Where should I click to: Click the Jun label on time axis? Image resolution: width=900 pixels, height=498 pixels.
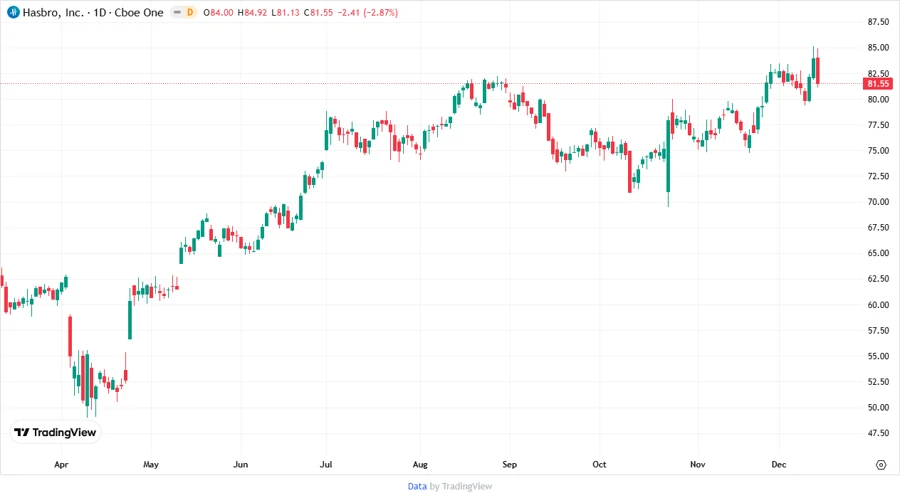tap(240, 465)
